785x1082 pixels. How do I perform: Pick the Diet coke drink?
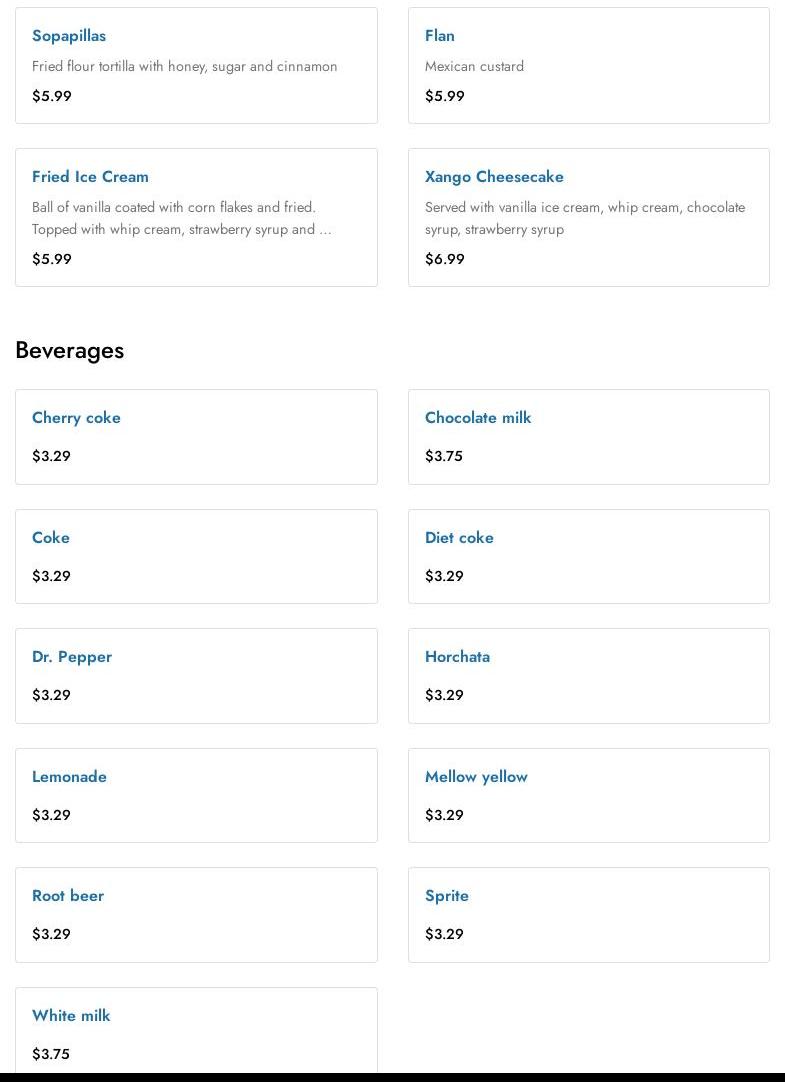pyautogui.click(x=459, y=538)
